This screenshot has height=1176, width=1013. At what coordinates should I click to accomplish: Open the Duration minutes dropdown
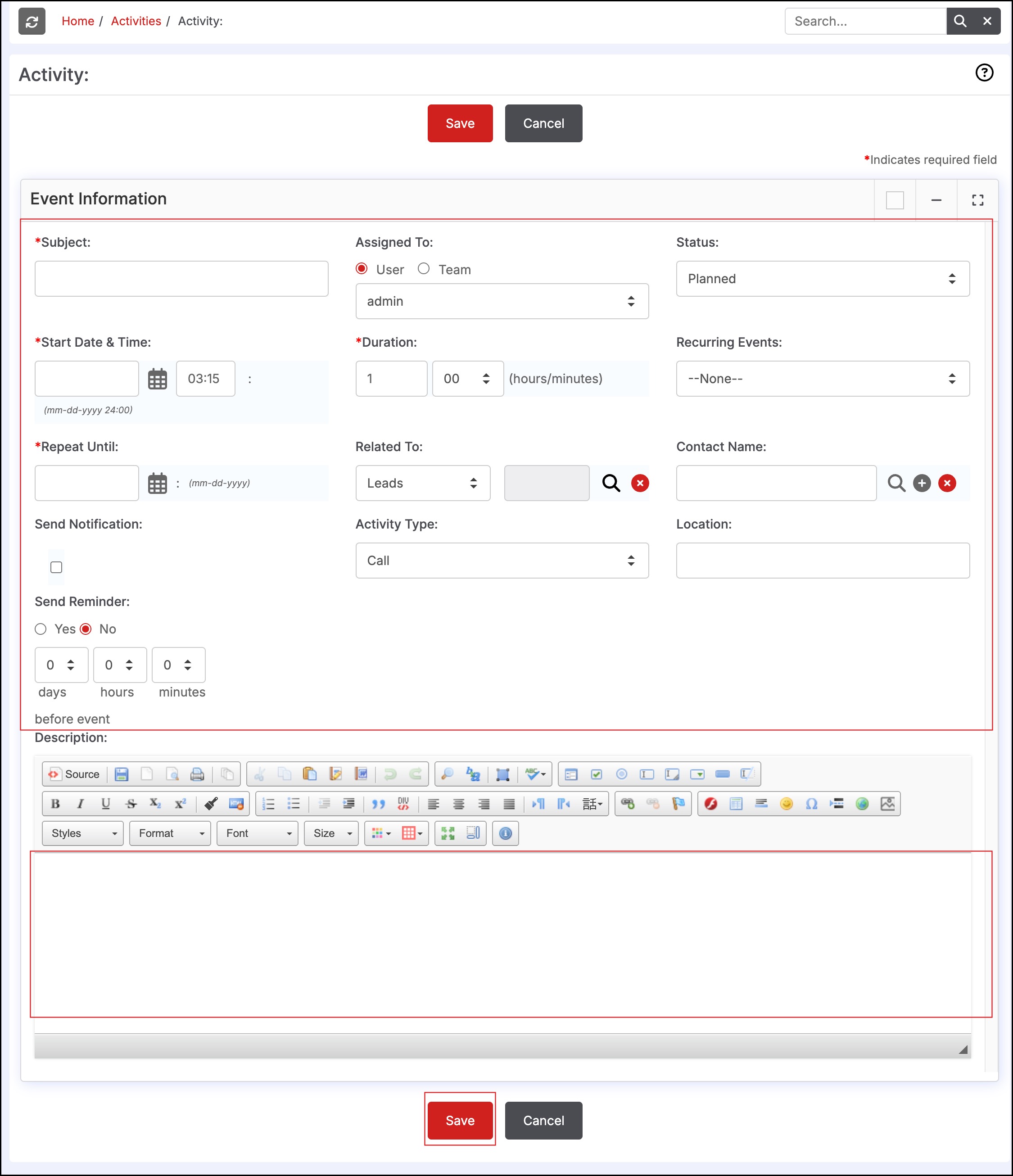click(468, 379)
